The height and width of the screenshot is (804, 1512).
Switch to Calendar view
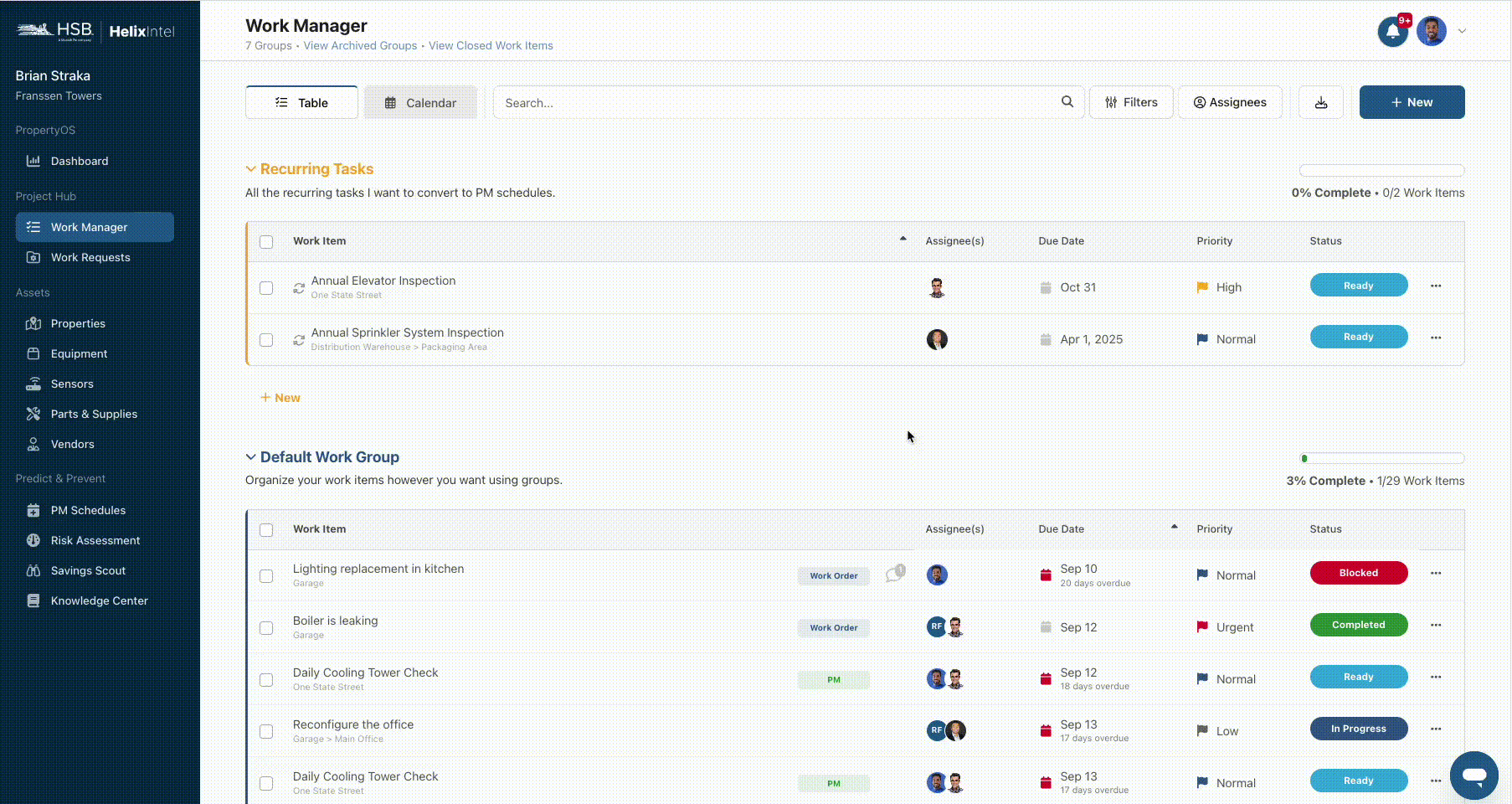pyautogui.click(x=420, y=102)
